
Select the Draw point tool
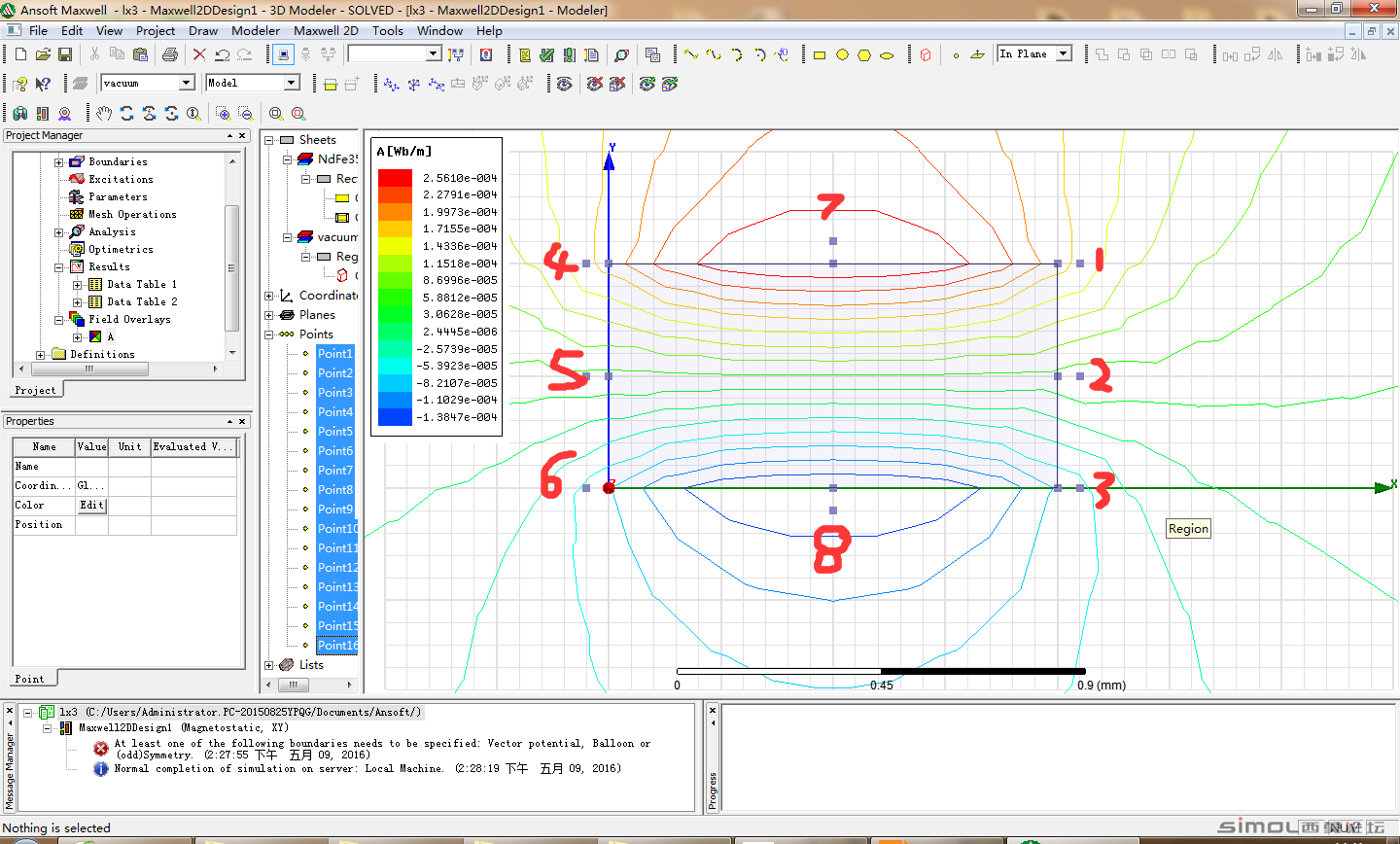pos(956,55)
